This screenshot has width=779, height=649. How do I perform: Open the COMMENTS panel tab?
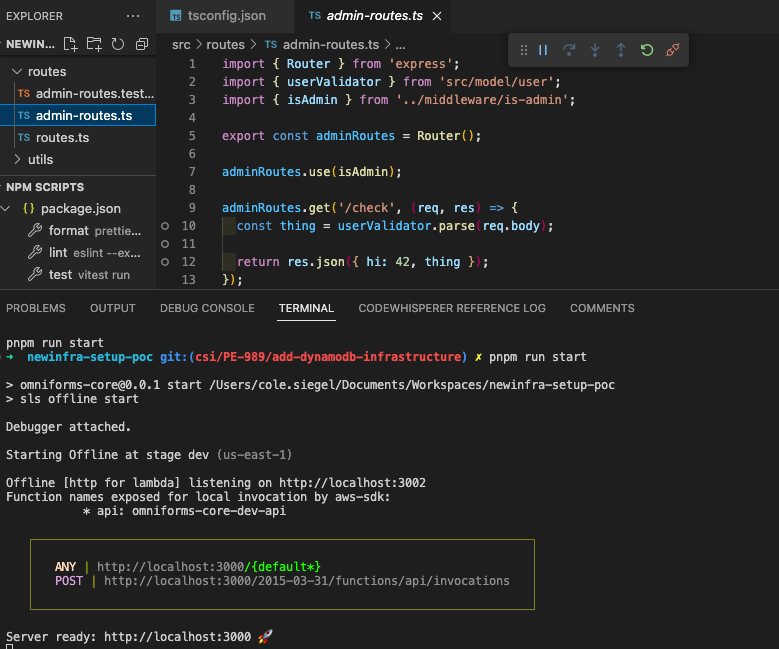coord(602,308)
